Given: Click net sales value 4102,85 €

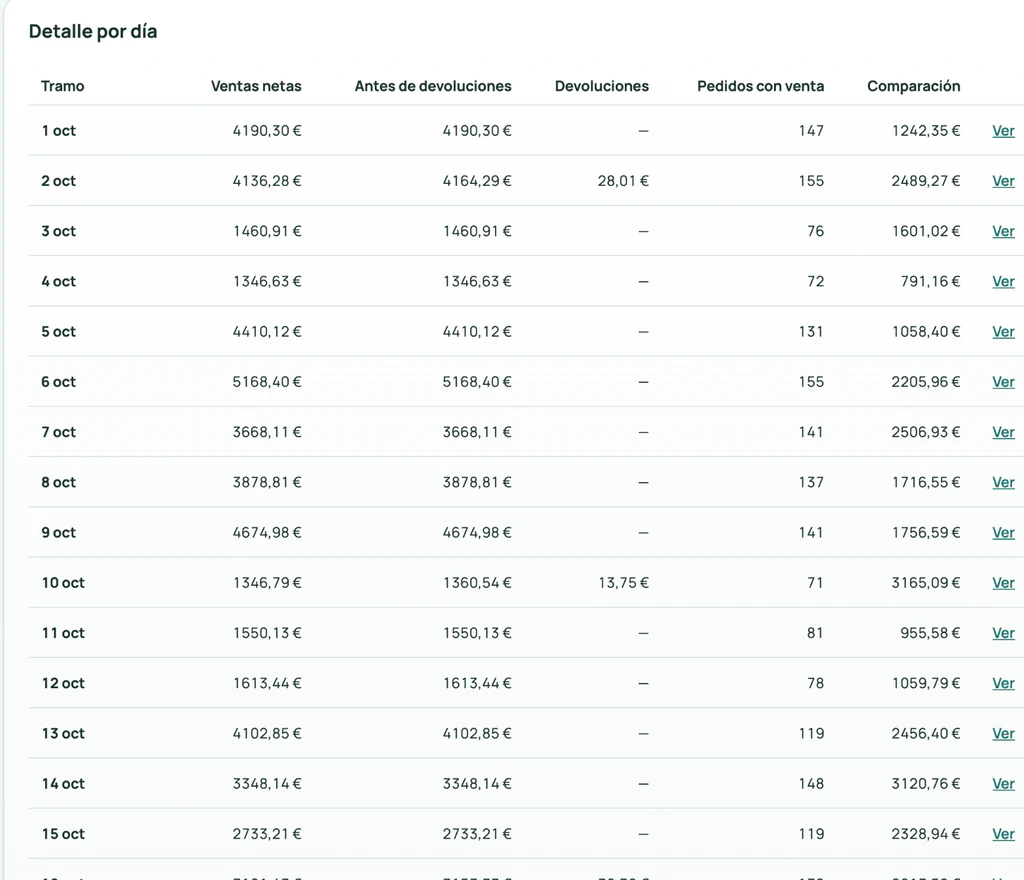Looking at the screenshot, I should pyautogui.click(x=267, y=734).
